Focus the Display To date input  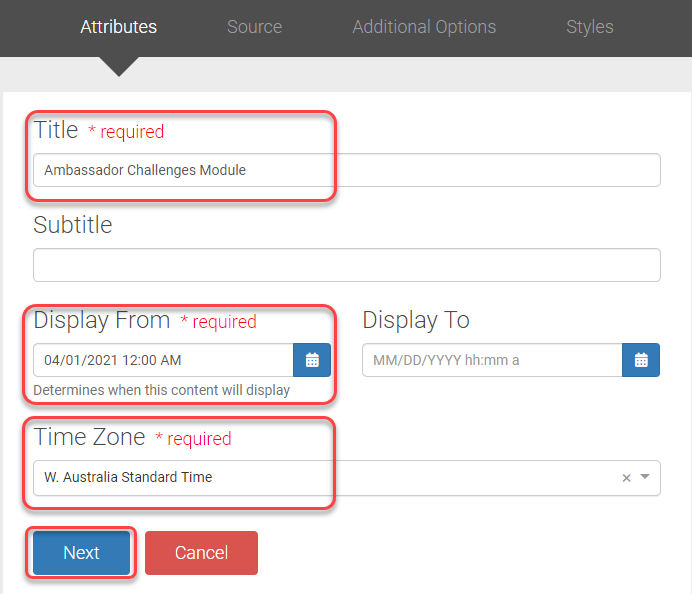click(x=492, y=360)
